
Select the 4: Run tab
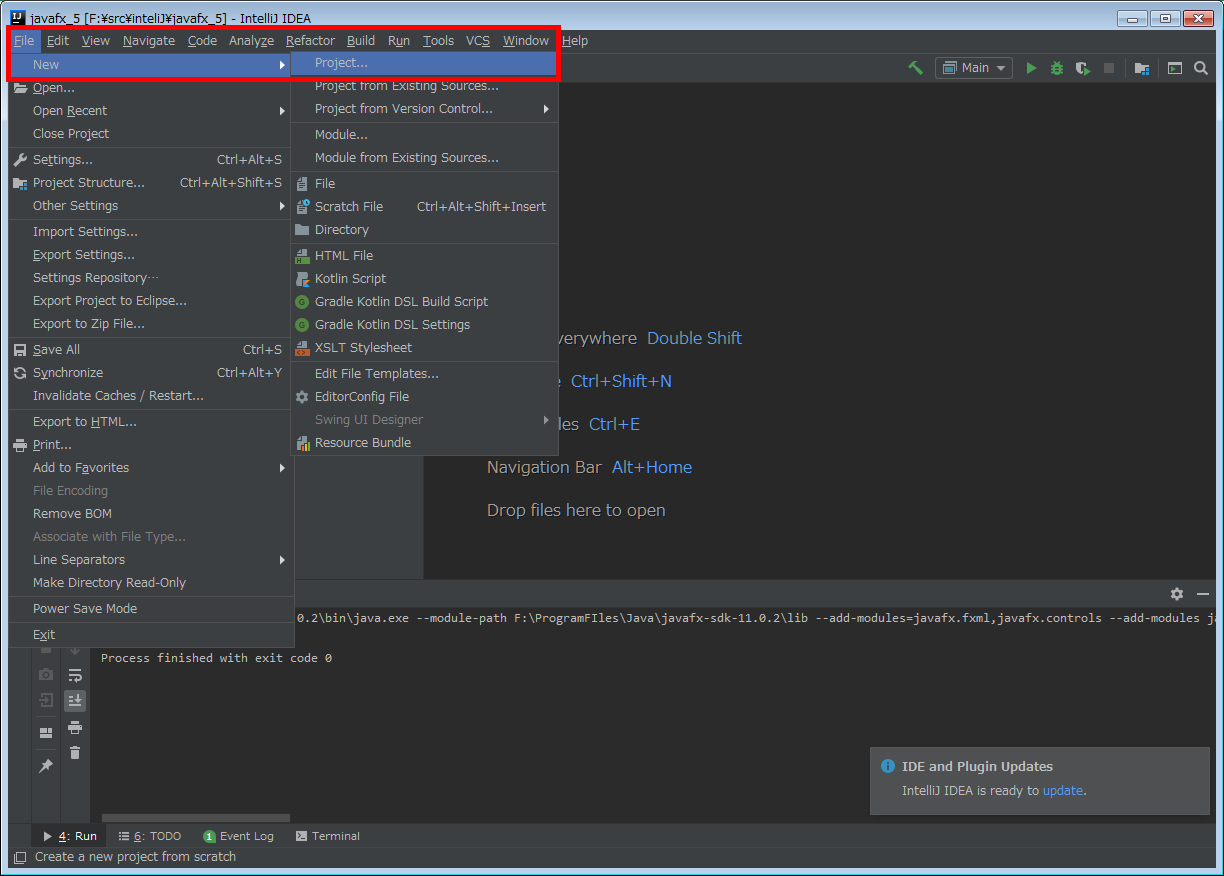(x=70, y=836)
